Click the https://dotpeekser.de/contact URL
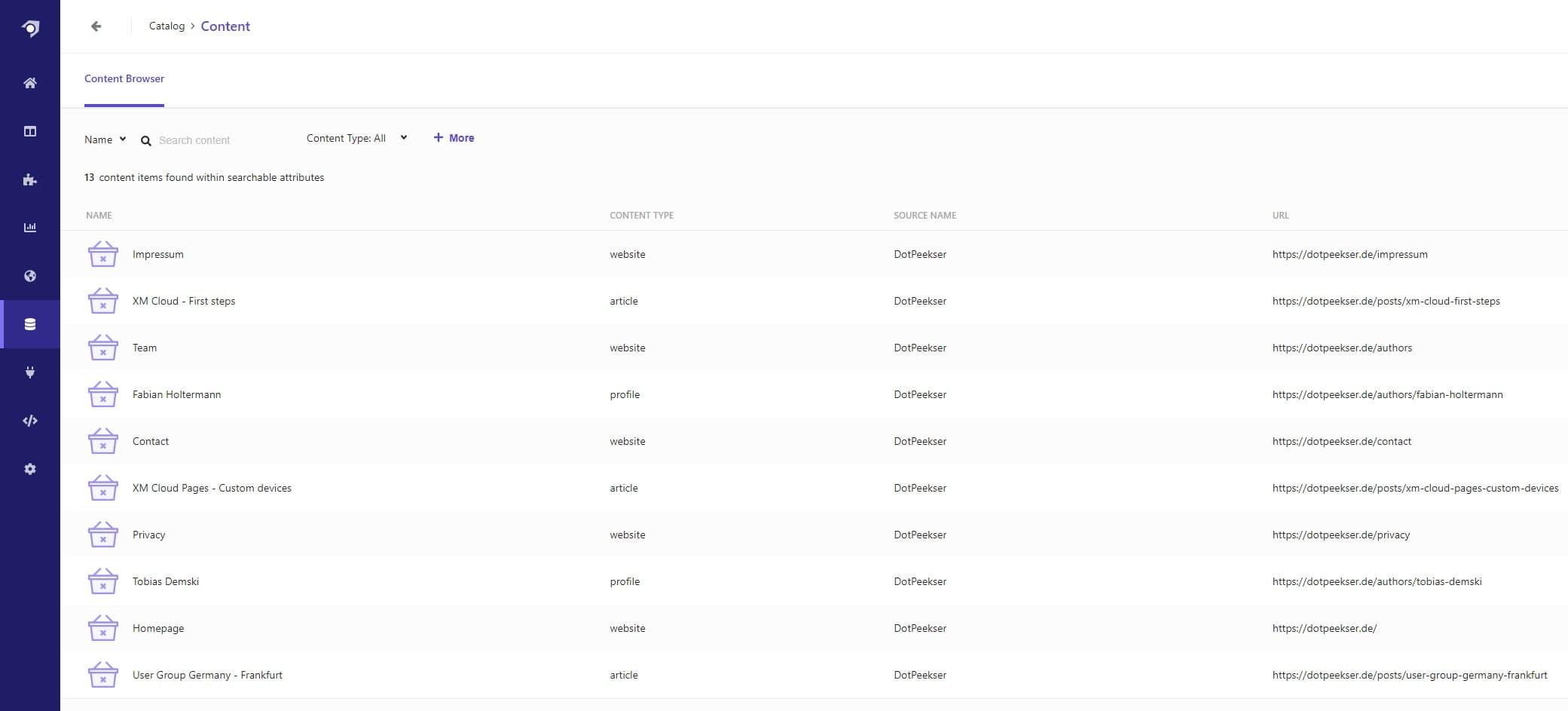Image resolution: width=1568 pixels, height=711 pixels. pyautogui.click(x=1341, y=441)
